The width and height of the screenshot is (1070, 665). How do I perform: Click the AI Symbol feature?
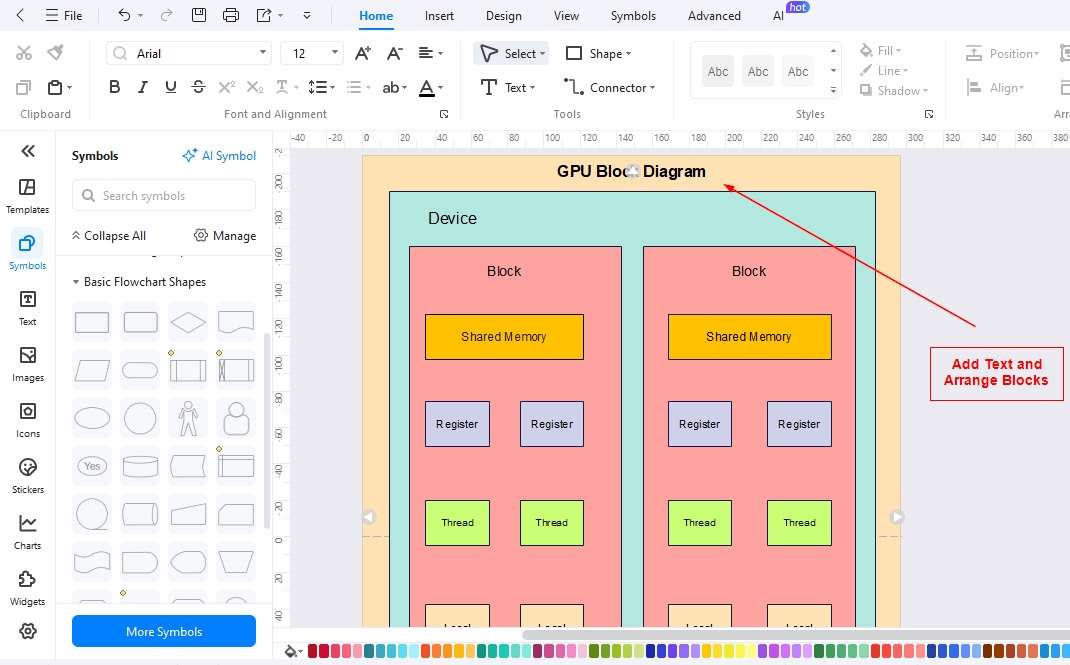(219, 155)
